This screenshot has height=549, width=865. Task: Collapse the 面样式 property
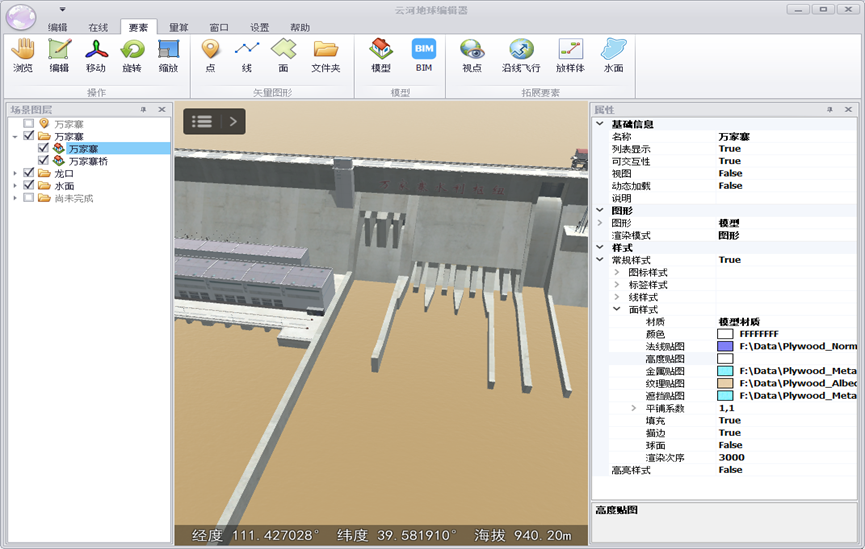click(x=617, y=309)
